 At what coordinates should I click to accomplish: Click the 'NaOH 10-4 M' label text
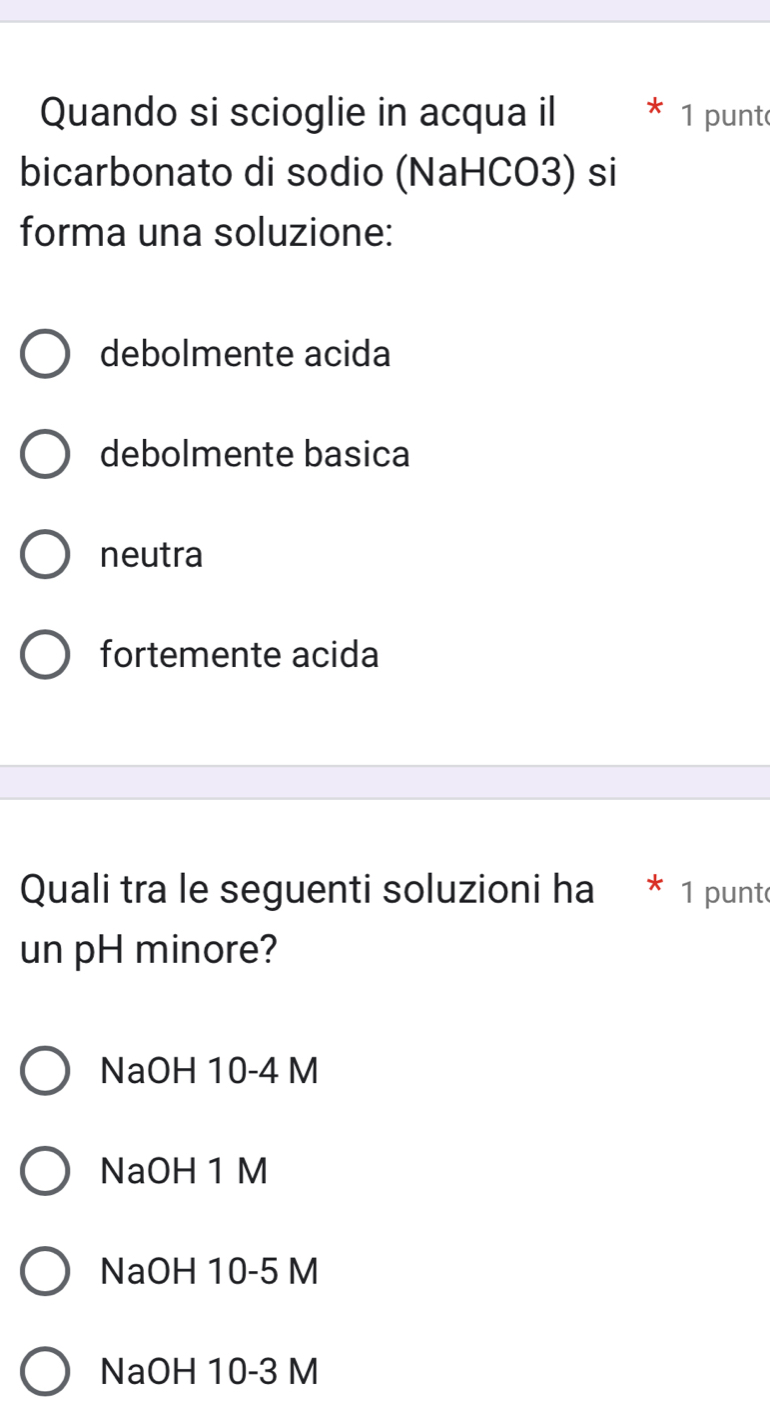(x=210, y=1071)
